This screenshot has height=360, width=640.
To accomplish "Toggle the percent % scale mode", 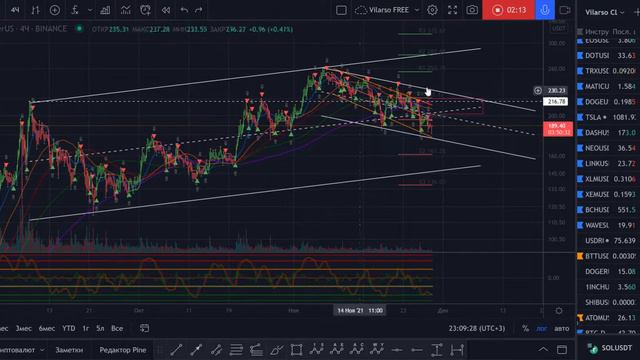I will 525,328.
